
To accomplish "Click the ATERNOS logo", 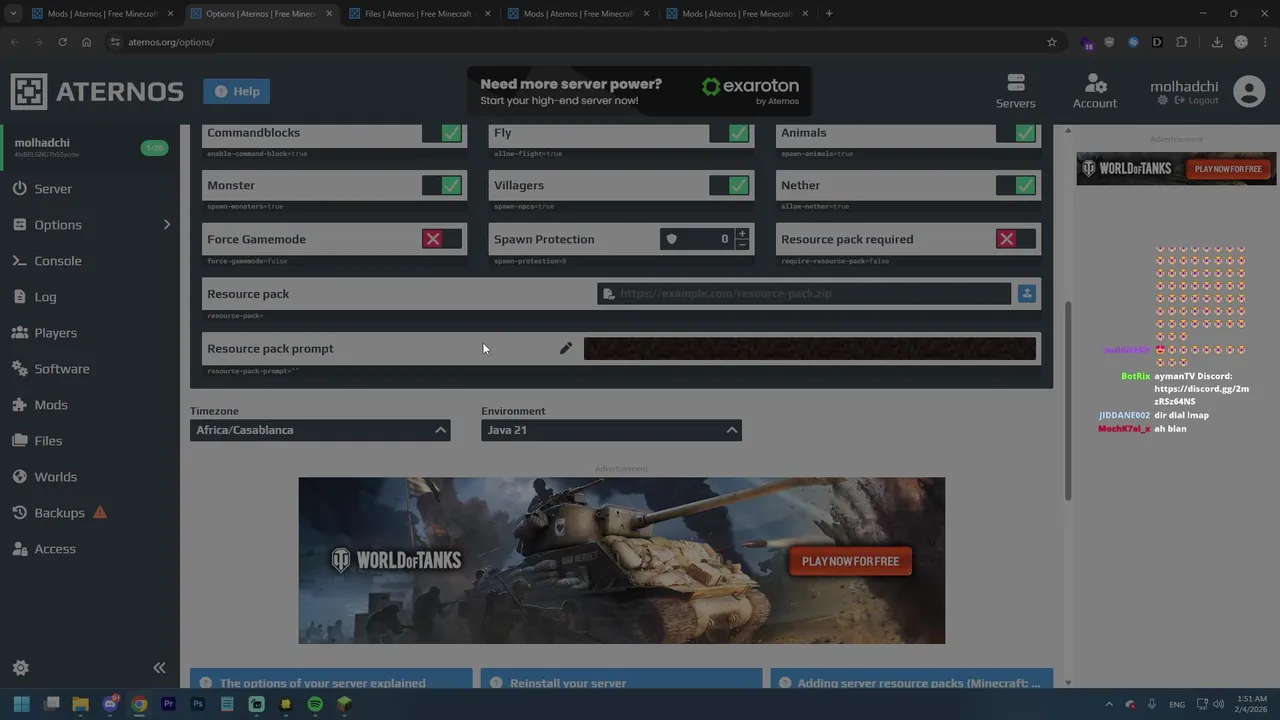I will (x=97, y=91).
